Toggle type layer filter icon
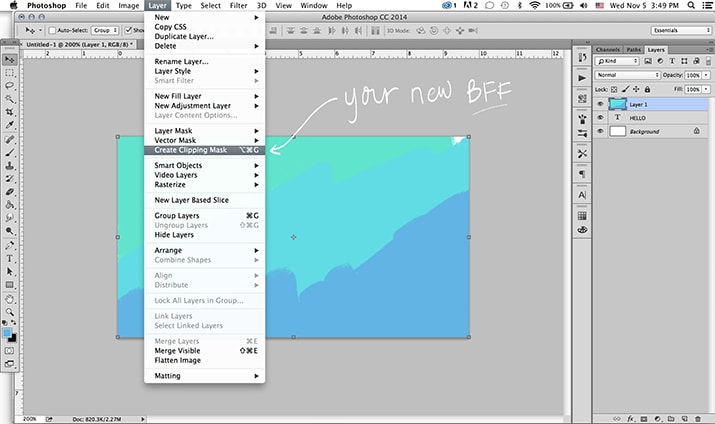The width and height of the screenshot is (715, 424). (x=672, y=61)
